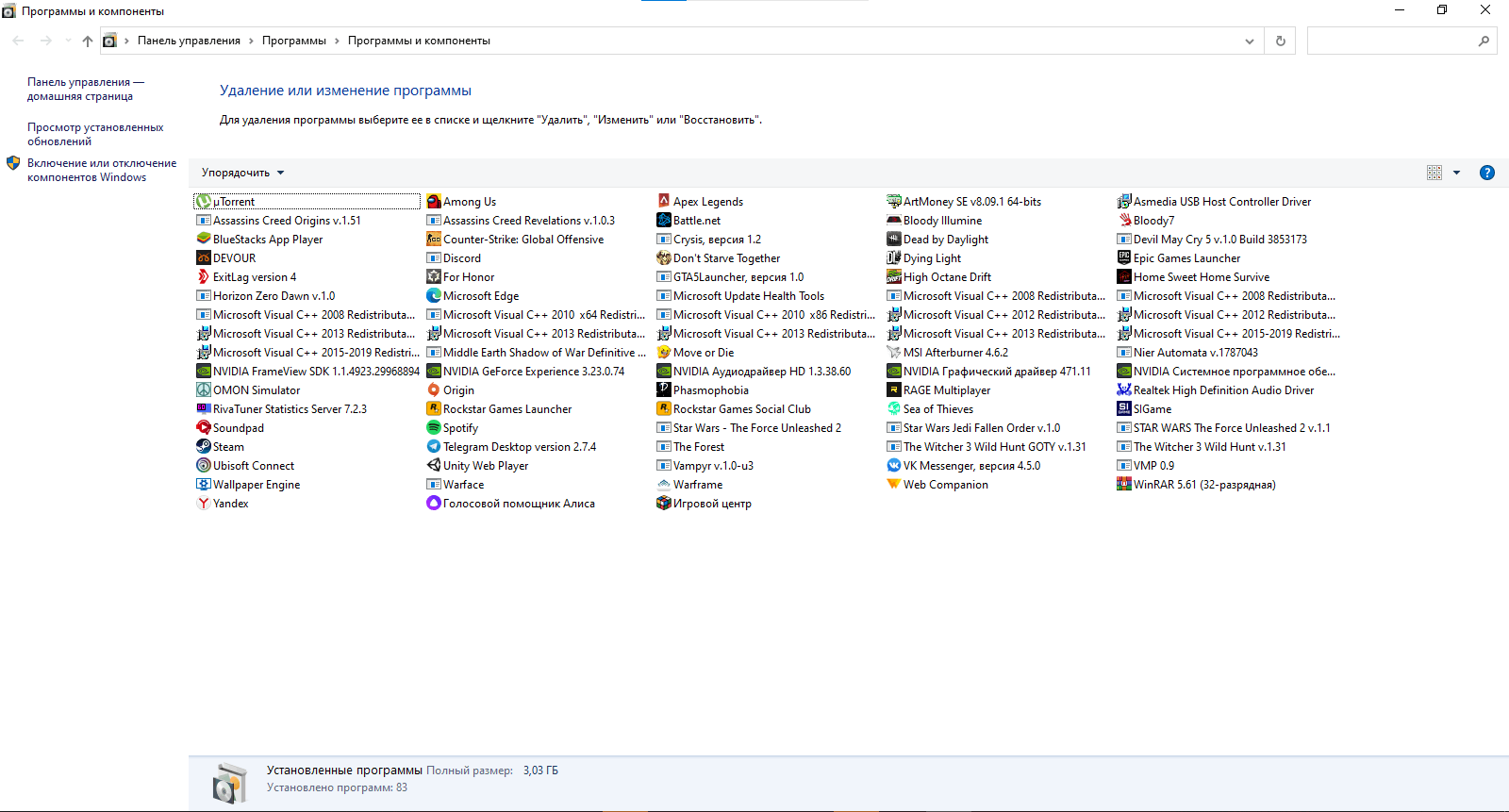Click the change view icon button
The width and height of the screenshot is (1509, 812).
(x=1434, y=173)
